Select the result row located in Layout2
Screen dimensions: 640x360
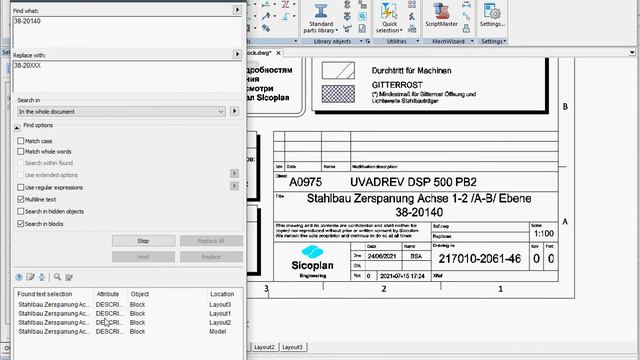click(127, 322)
